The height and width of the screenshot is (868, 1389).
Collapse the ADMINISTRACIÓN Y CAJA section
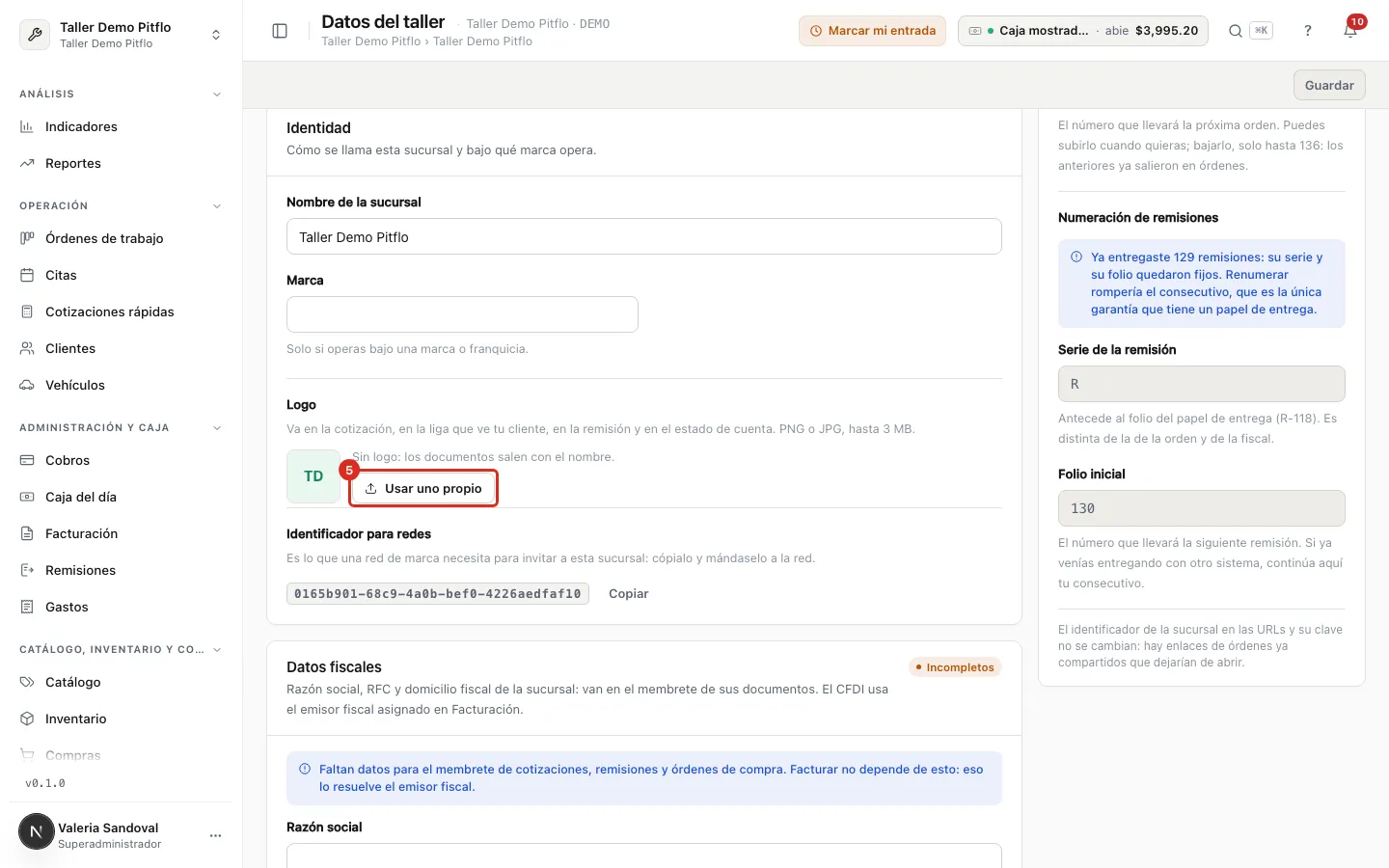(217, 428)
